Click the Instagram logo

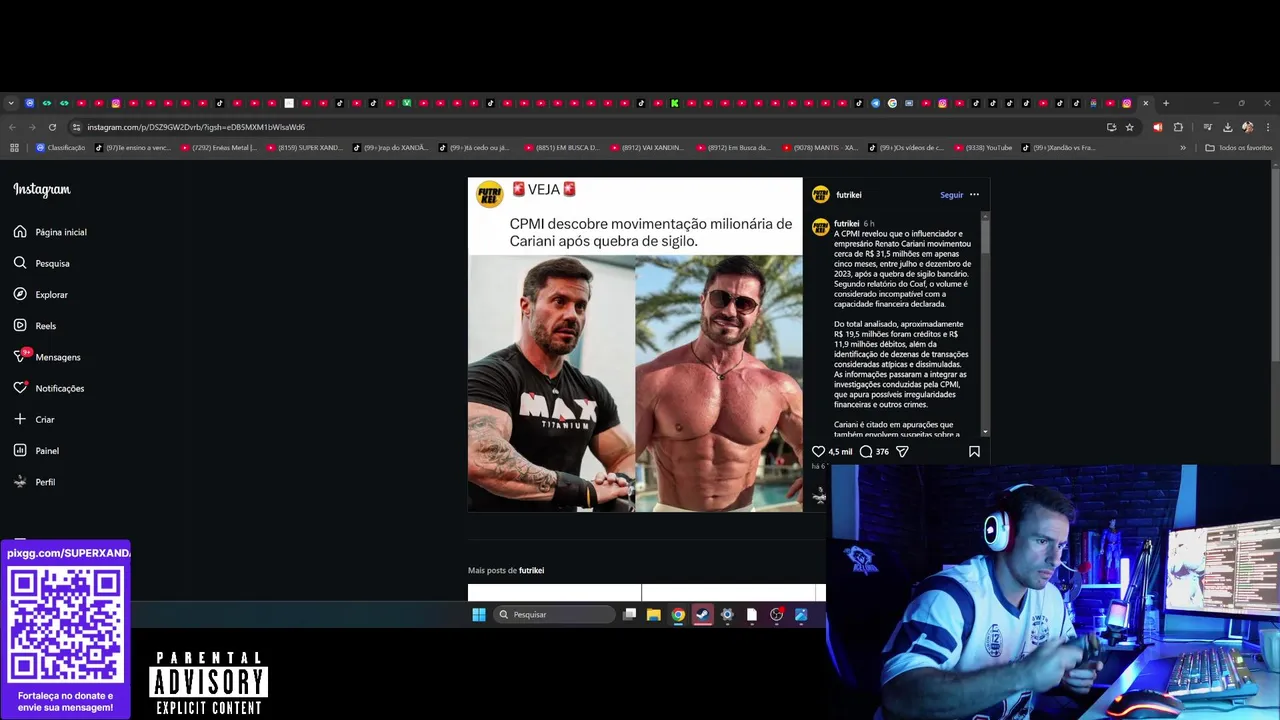coord(42,190)
